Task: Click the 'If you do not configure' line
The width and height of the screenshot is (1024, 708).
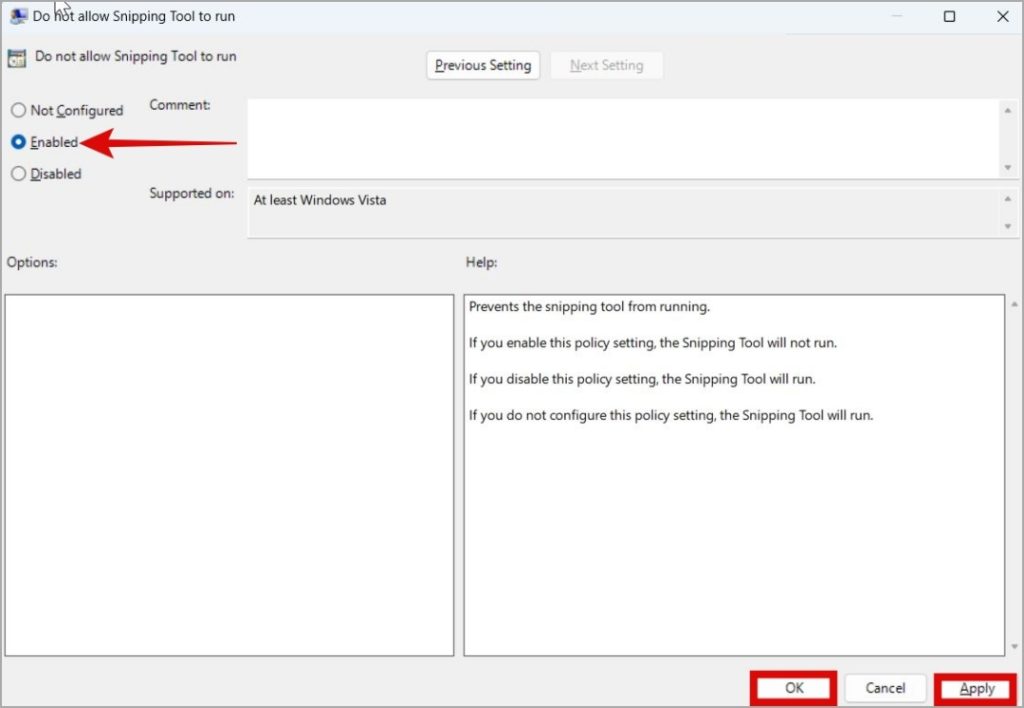Action: [671, 415]
